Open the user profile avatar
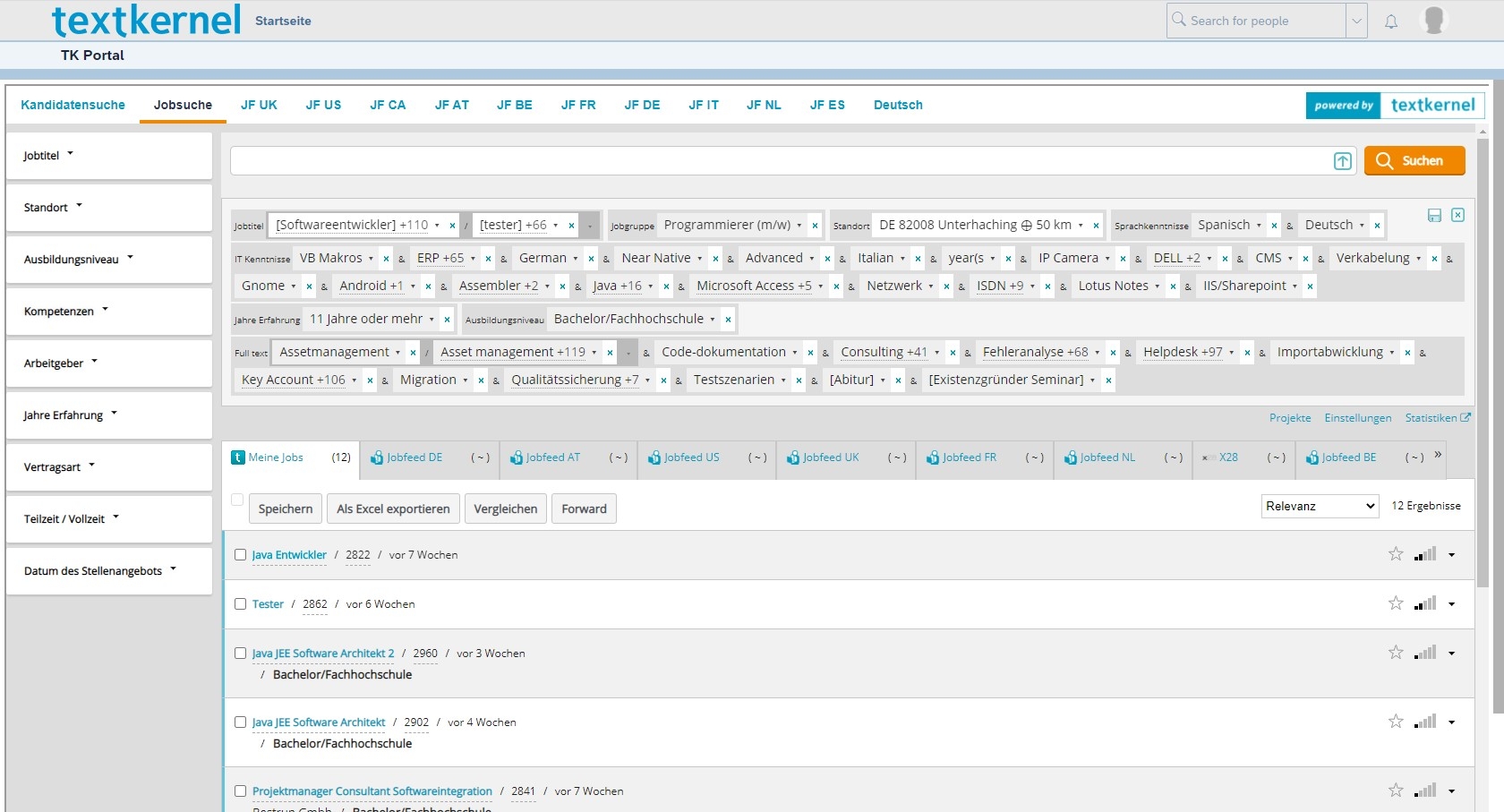Screen dimensions: 1504x812 click(x=1434, y=20)
